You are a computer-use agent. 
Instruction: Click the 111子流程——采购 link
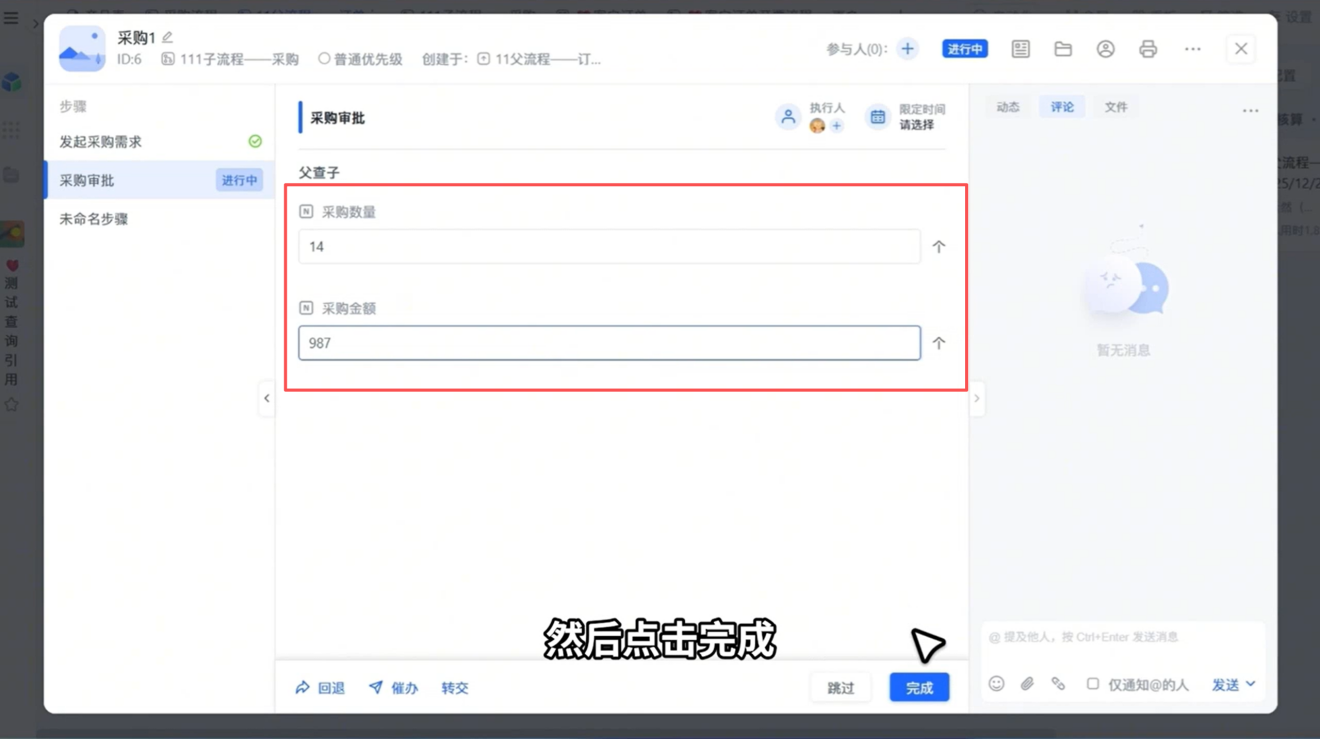coord(230,59)
